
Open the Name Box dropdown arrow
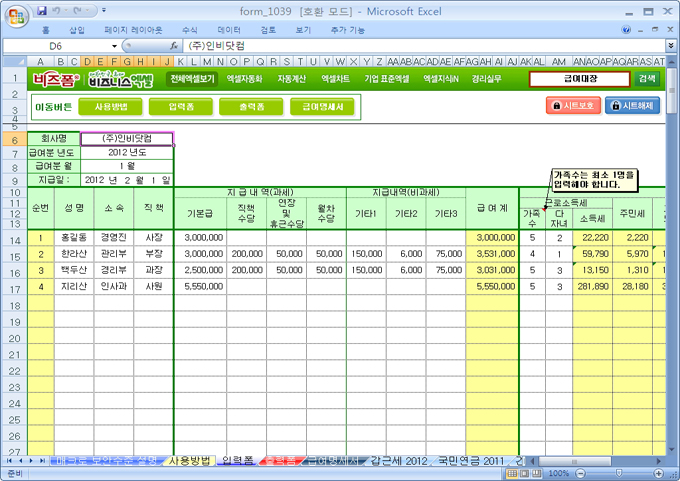coord(114,46)
